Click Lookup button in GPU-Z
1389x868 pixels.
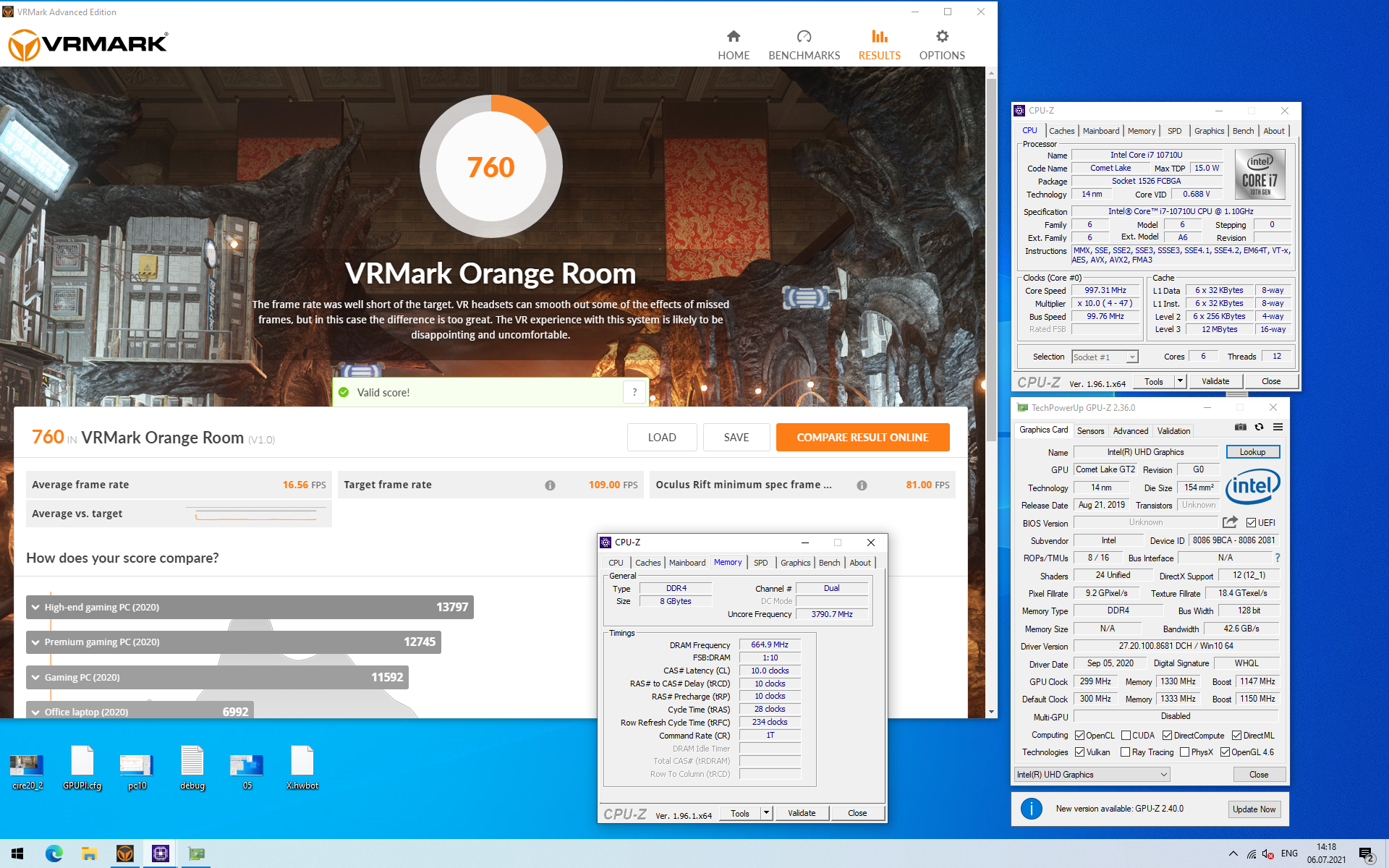(x=1252, y=452)
